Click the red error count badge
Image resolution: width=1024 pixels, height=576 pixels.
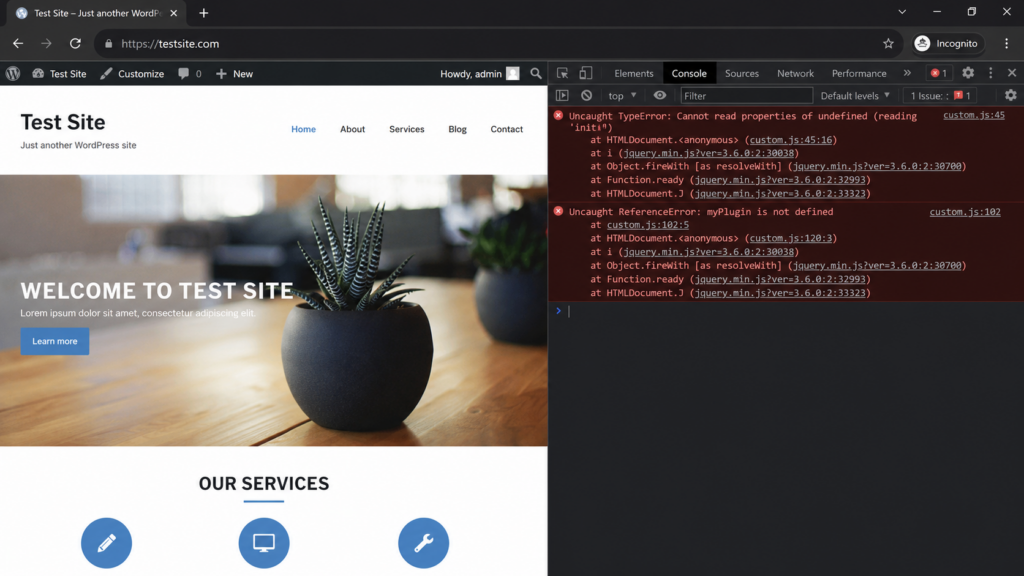tap(939, 73)
